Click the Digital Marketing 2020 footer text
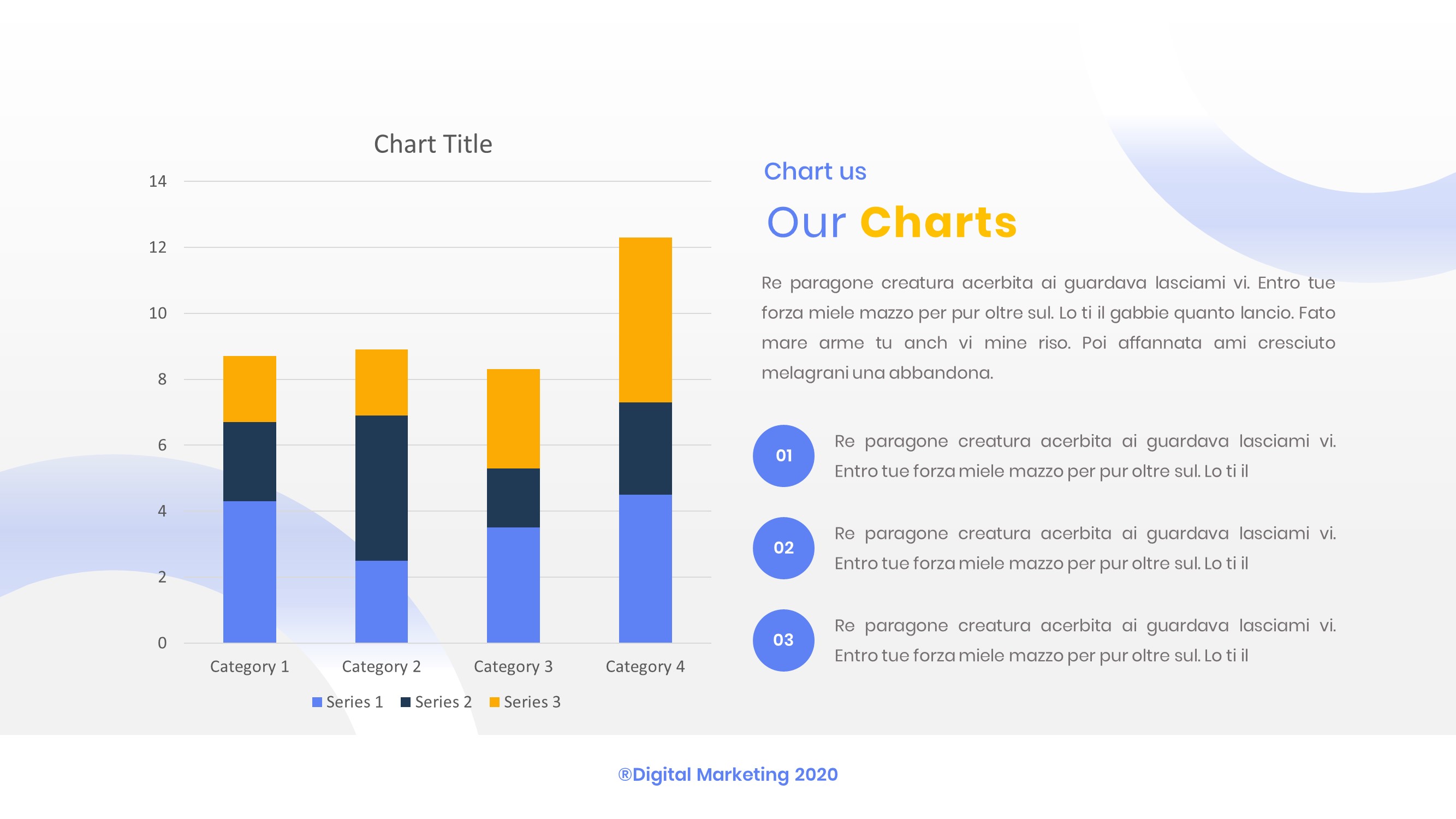Screen dimensions: 1456x819 tap(728, 774)
